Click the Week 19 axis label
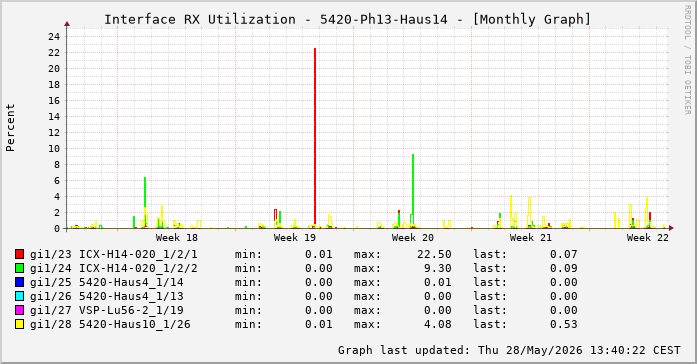 point(295,238)
